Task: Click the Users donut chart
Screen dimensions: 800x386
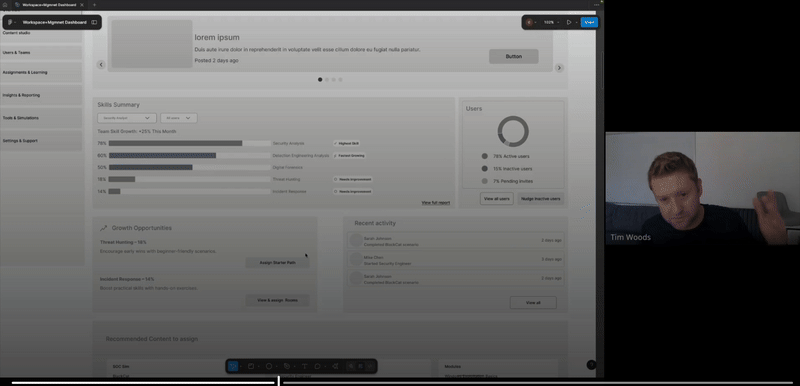Action: point(513,131)
